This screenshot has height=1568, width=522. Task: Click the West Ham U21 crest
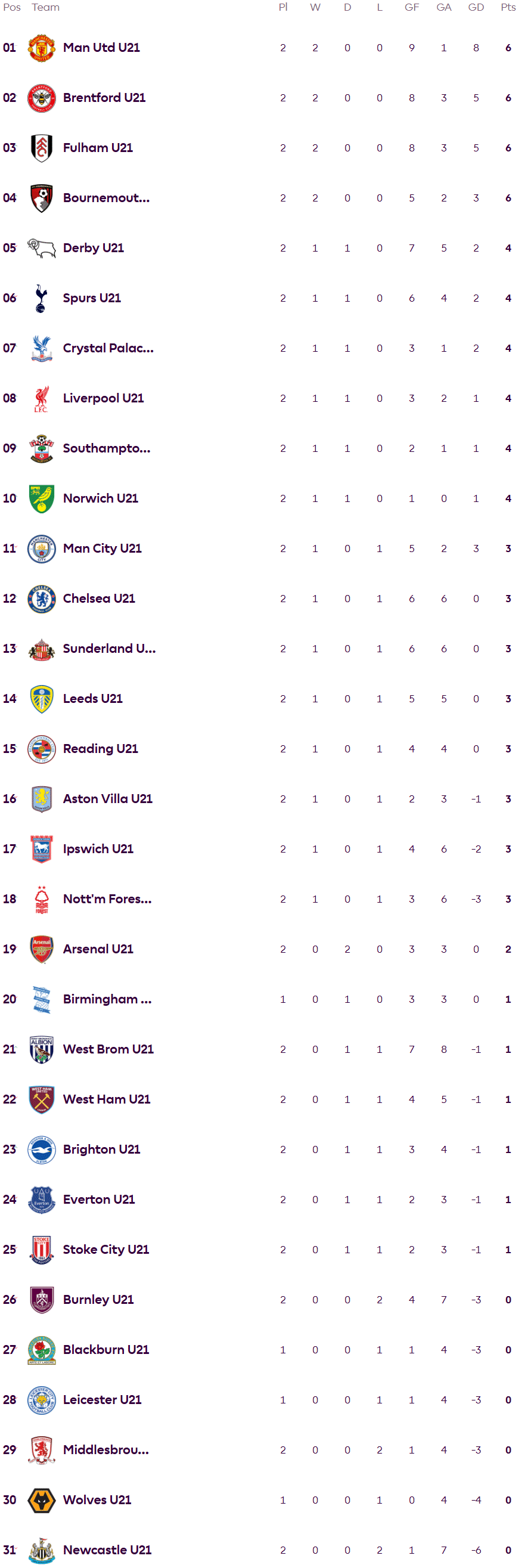click(x=41, y=1100)
